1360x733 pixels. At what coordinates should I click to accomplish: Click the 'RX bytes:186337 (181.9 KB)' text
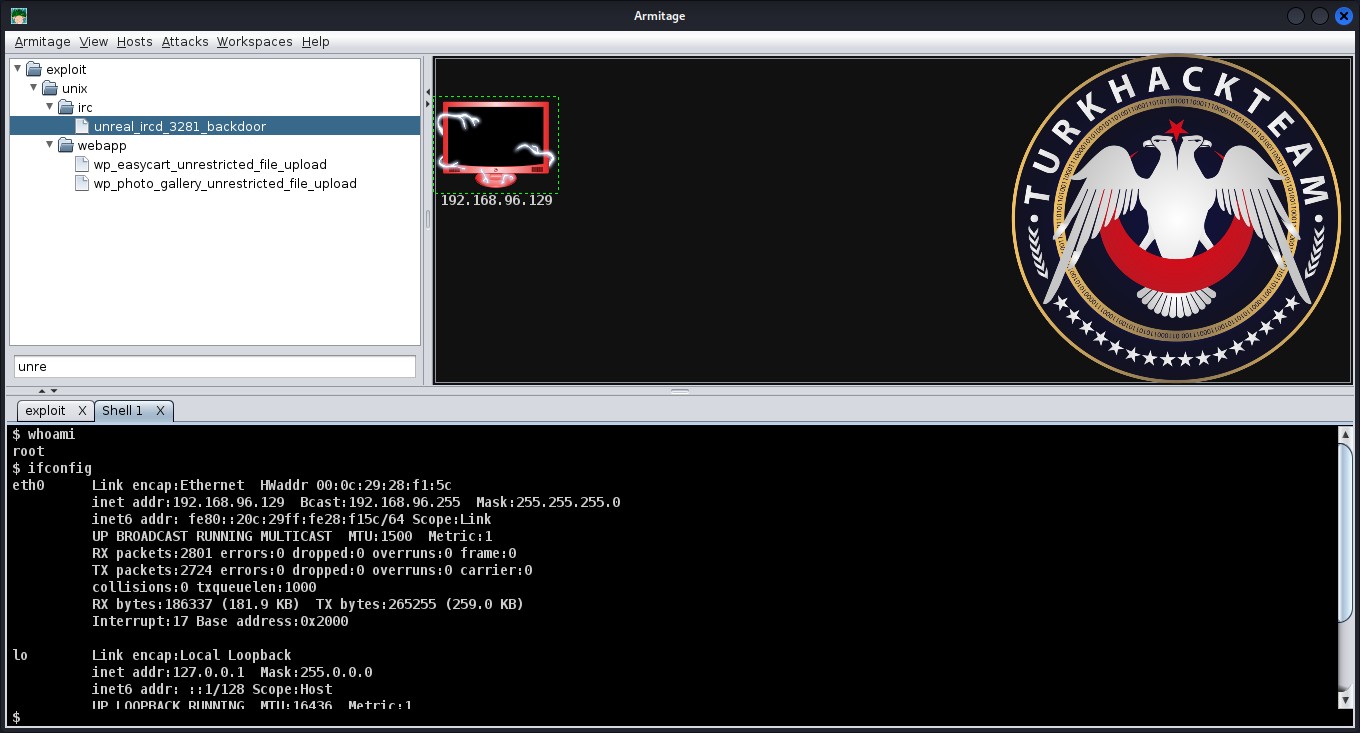coord(196,604)
